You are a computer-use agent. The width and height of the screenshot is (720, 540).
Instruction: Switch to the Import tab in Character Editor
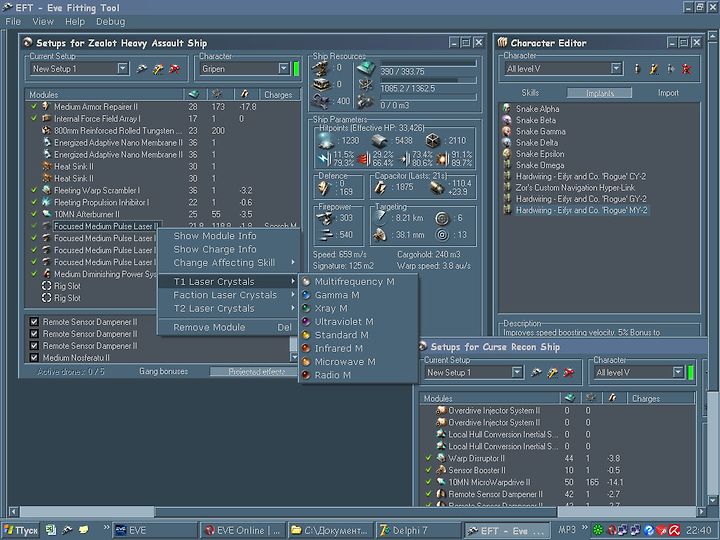[x=668, y=93]
